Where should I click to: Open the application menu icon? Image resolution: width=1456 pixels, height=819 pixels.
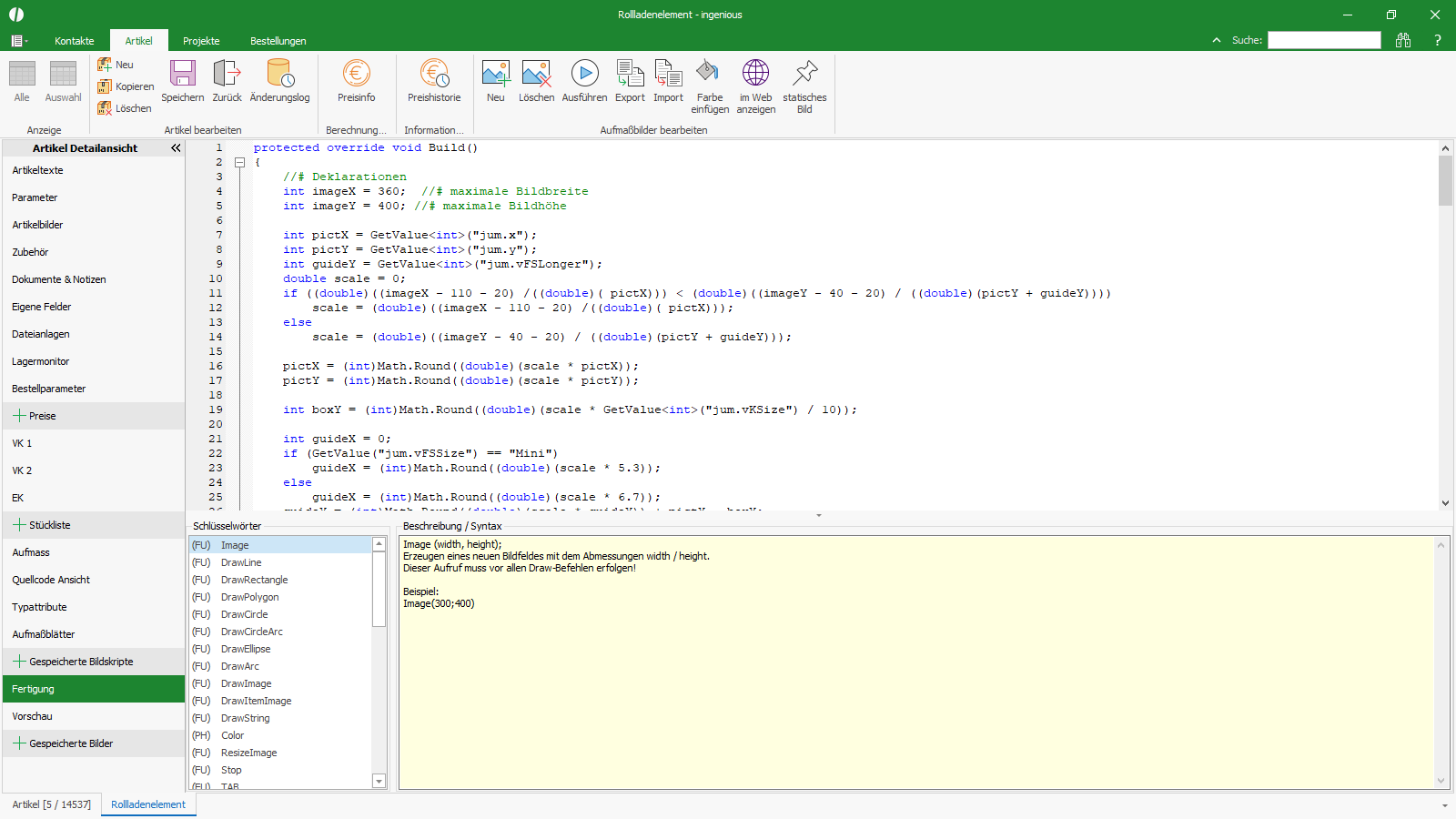(x=19, y=41)
